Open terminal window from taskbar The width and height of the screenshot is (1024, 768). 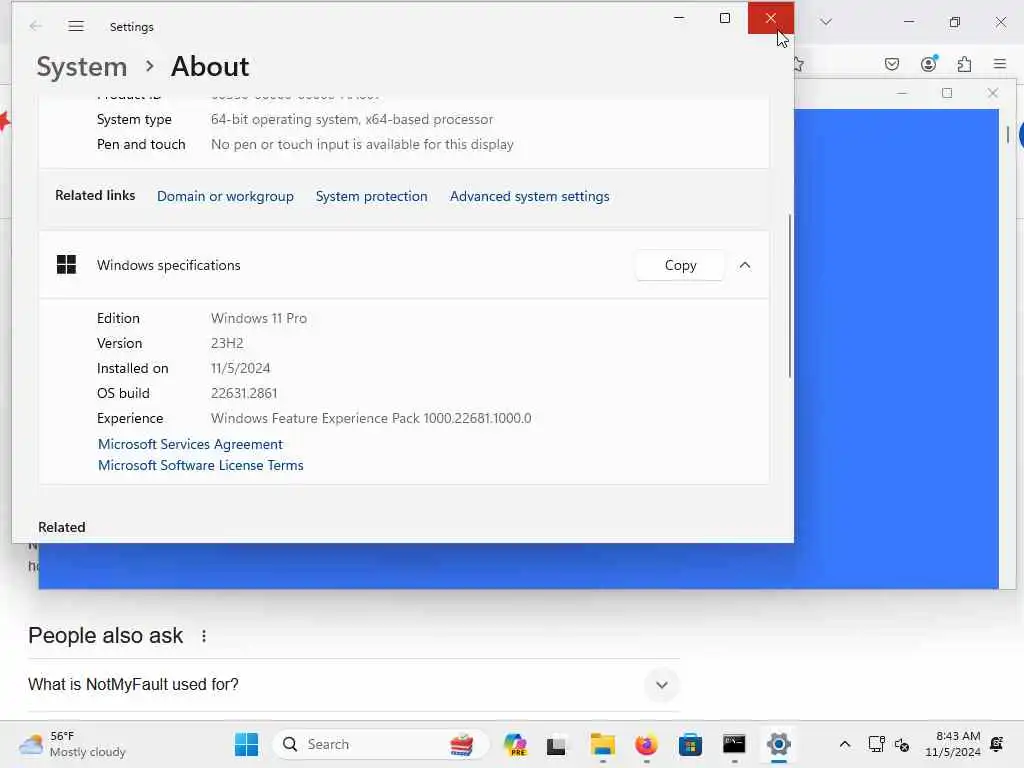(x=734, y=744)
